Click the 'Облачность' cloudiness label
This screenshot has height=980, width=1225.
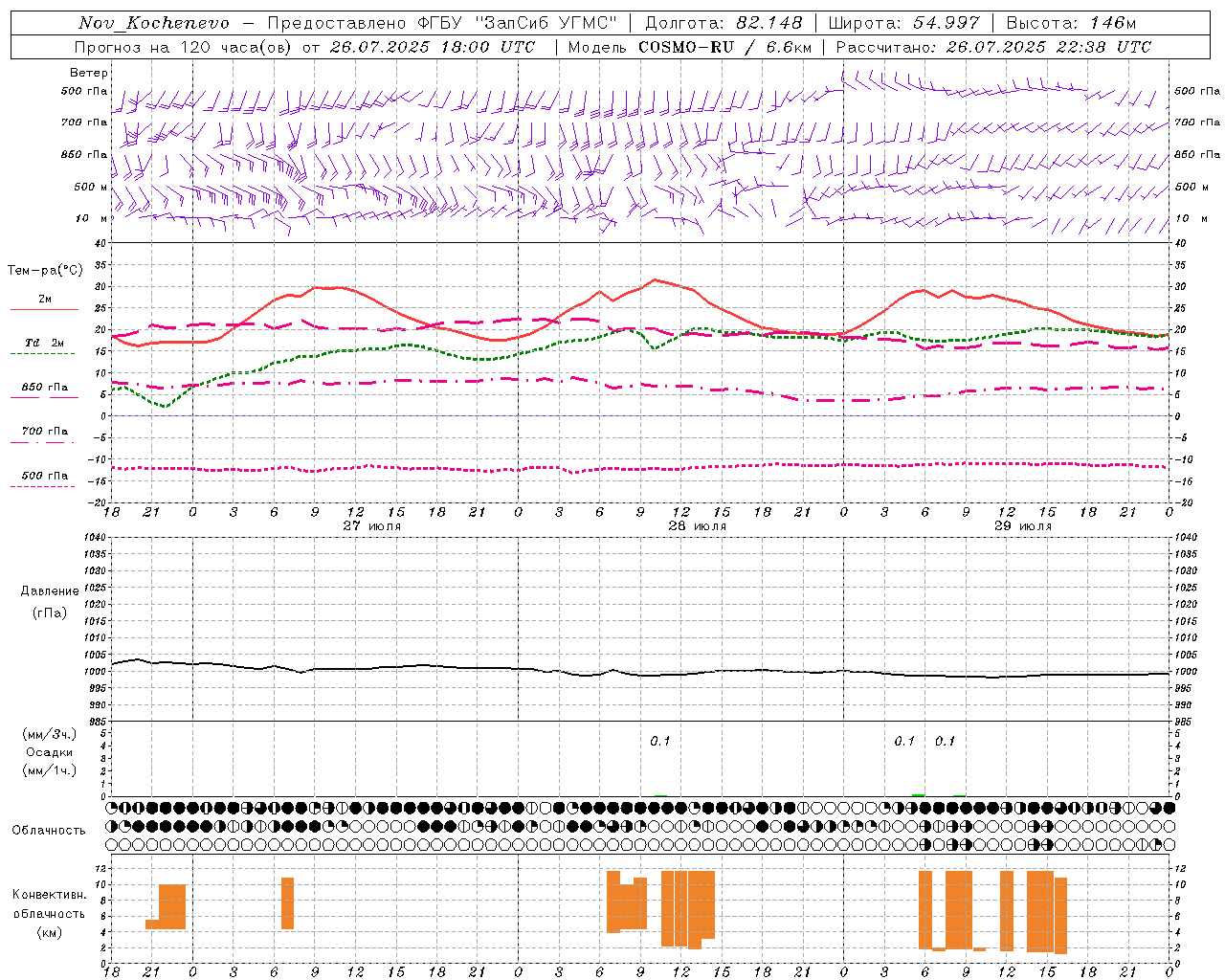49,830
